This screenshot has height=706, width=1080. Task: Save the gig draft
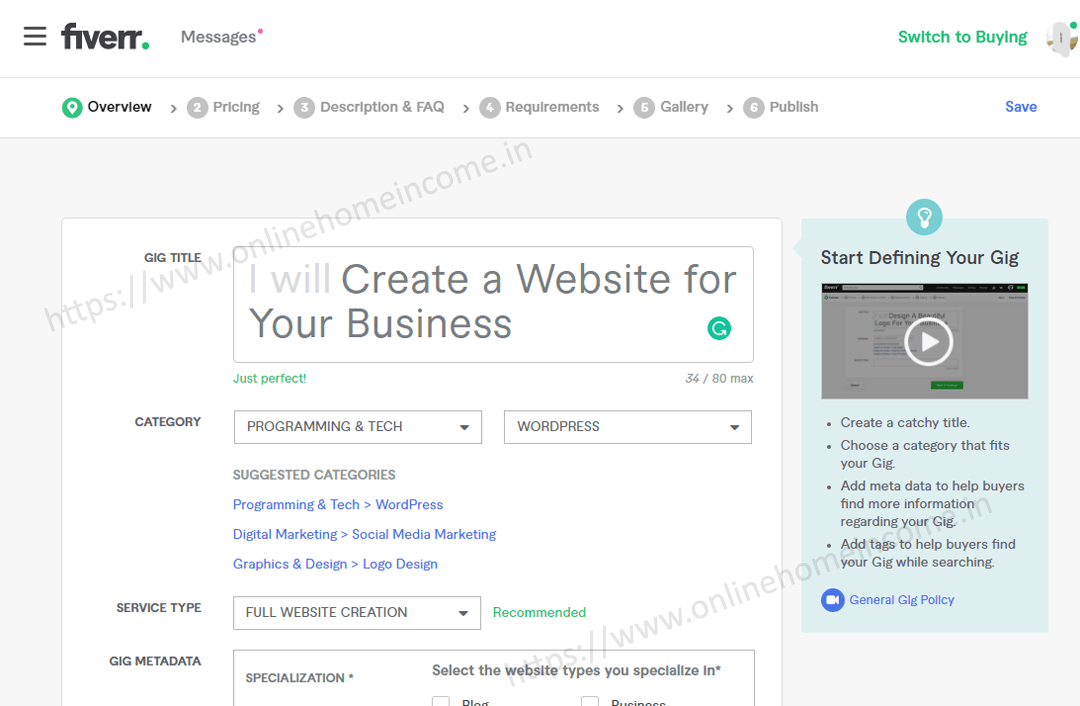click(1021, 107)
